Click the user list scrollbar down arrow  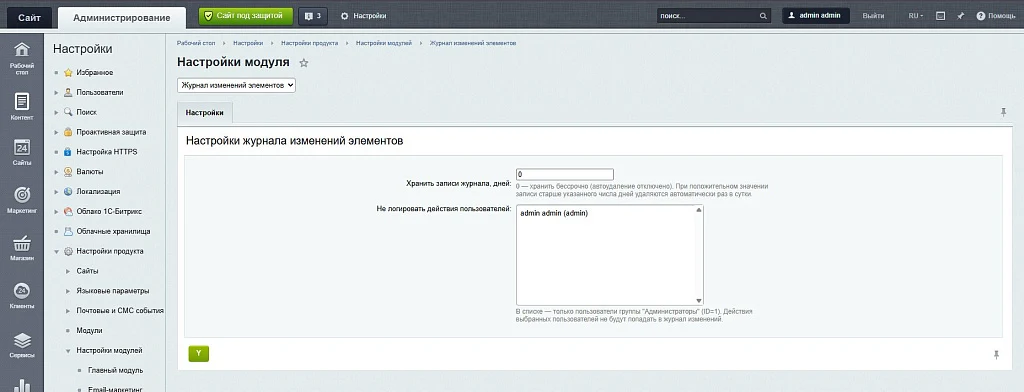(699, 301)
